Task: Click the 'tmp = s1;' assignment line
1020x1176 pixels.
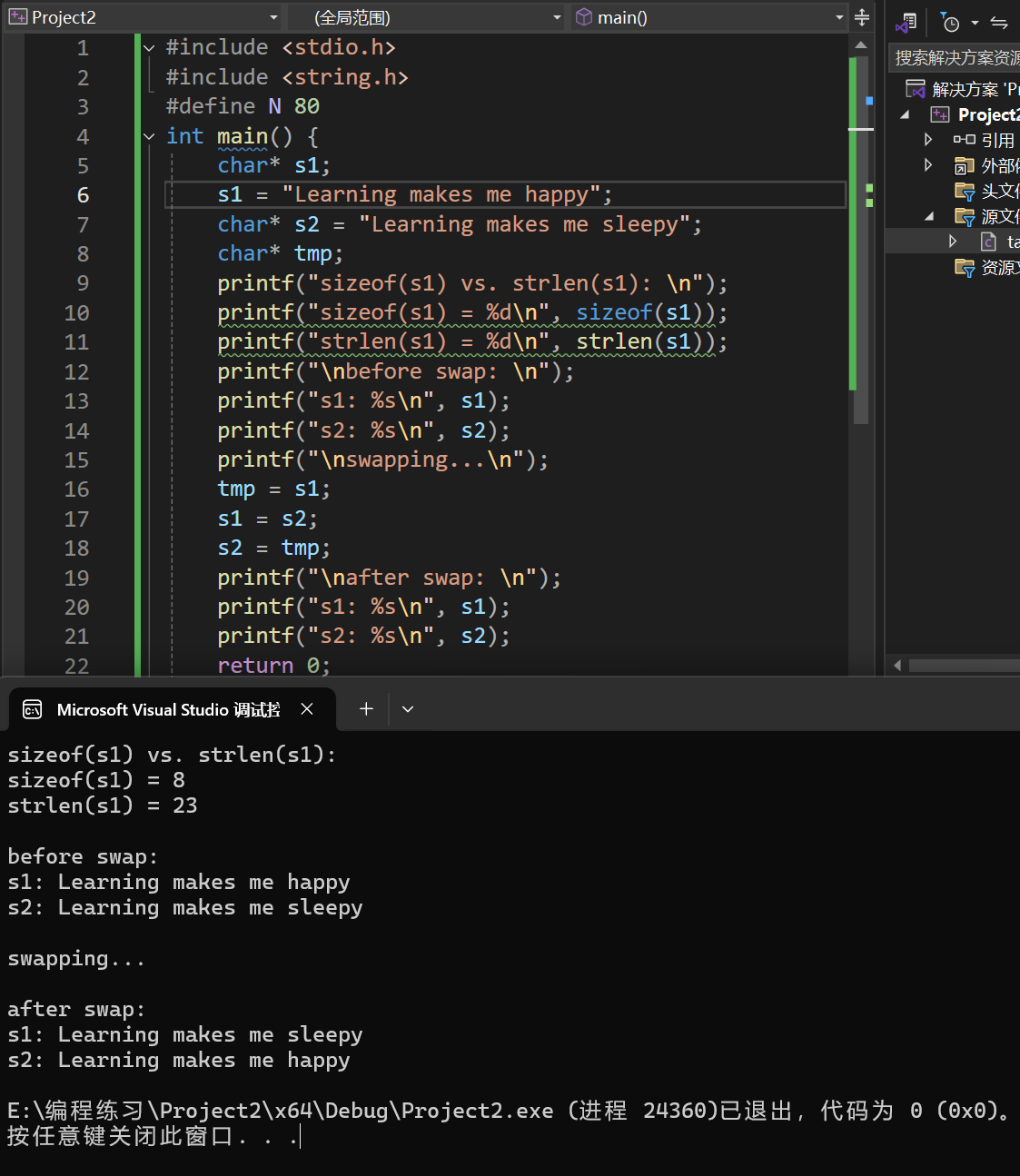Action: click(273, 489)
